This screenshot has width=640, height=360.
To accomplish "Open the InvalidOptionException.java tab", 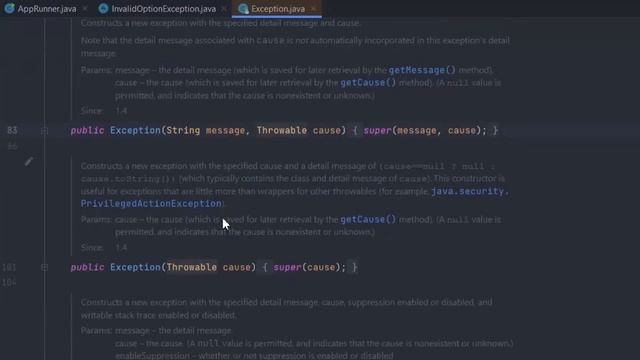I will (163, 9).
